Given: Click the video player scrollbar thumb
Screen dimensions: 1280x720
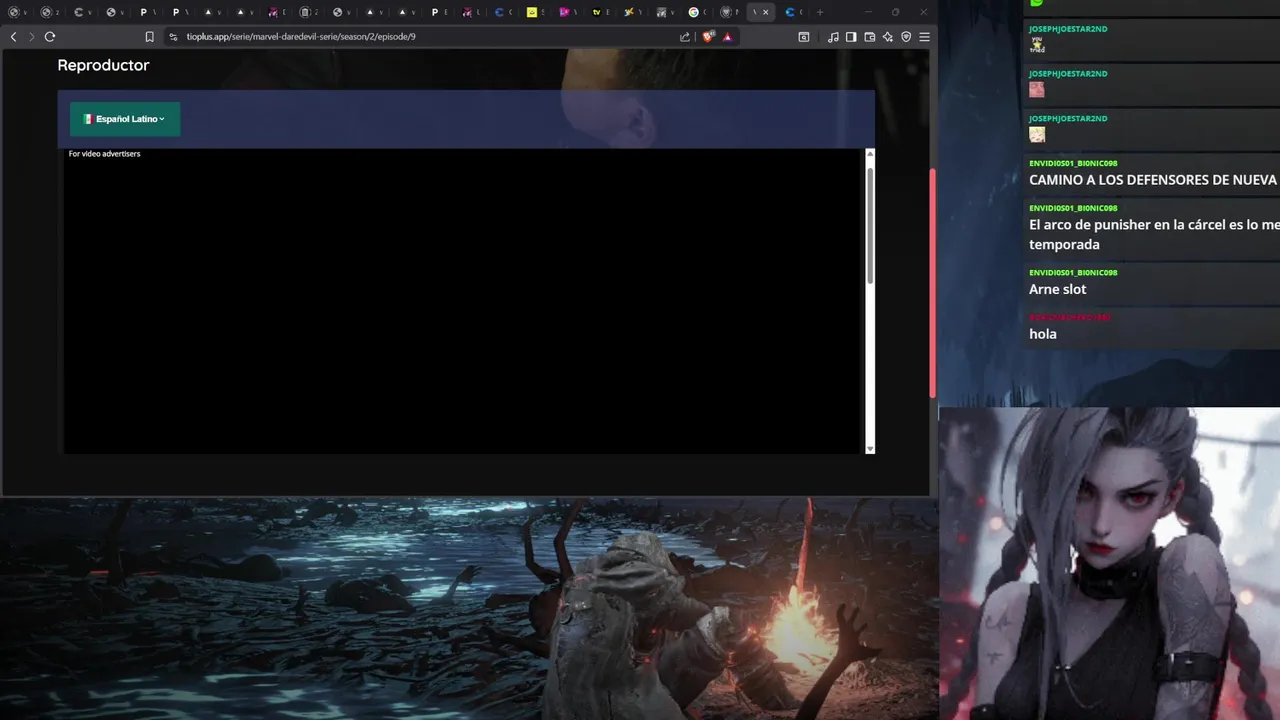Looking at the screenshot, I should (870, 225).
